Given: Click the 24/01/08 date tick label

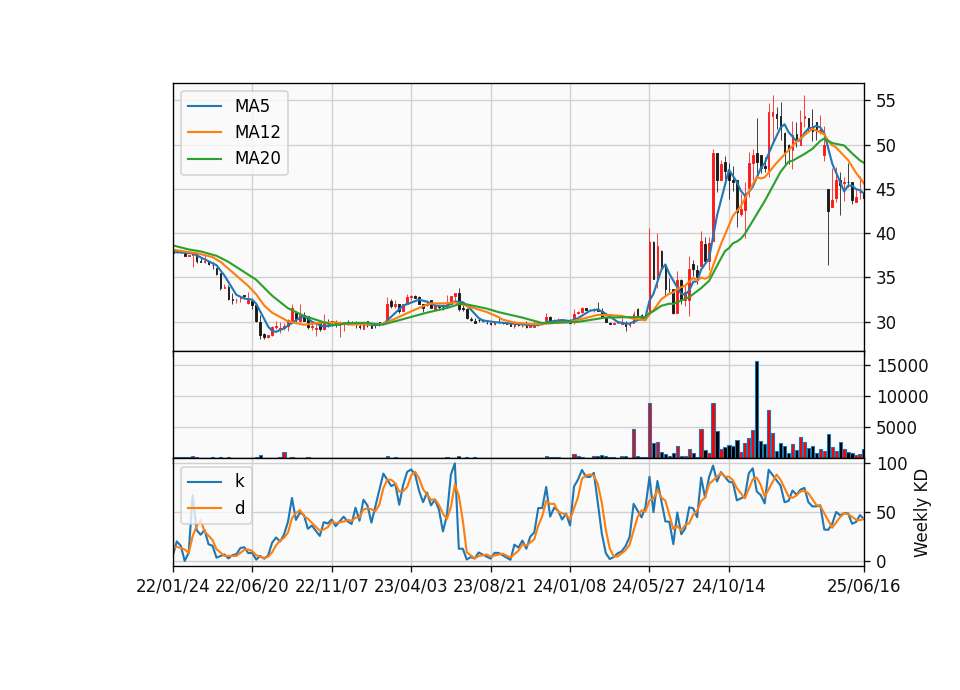Looking at the screenshot, I should coord(570,586).
